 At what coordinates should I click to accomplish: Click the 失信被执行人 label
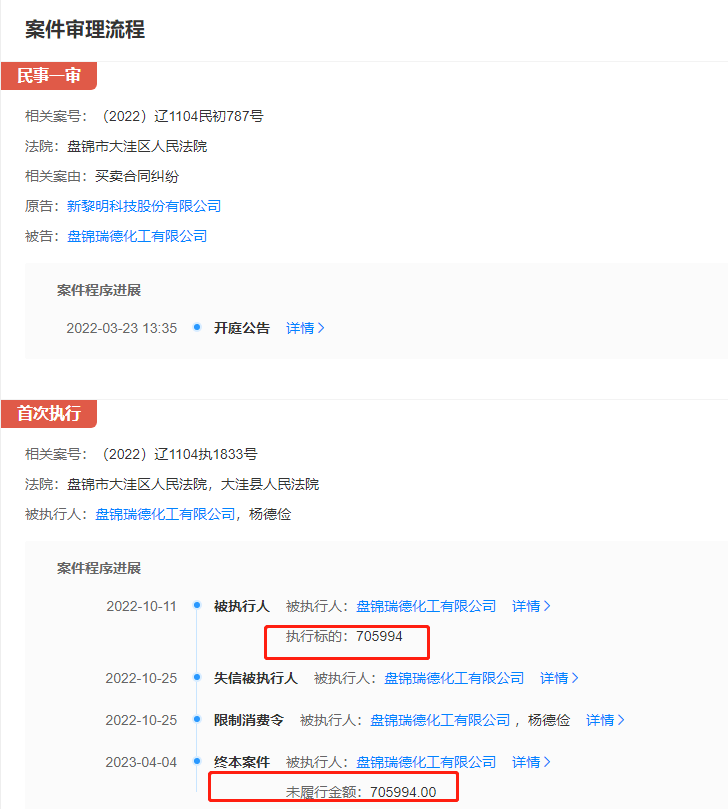256,678
